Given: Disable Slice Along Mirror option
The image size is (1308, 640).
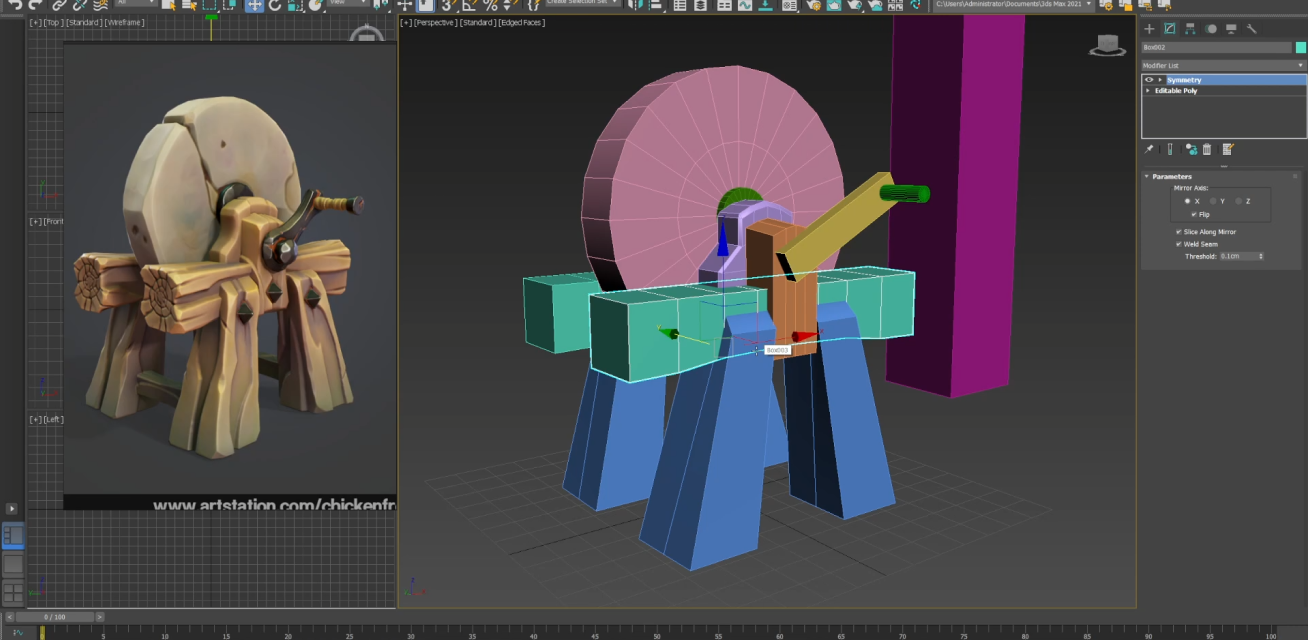Looking at the screenshot, I should point(1179,232).
